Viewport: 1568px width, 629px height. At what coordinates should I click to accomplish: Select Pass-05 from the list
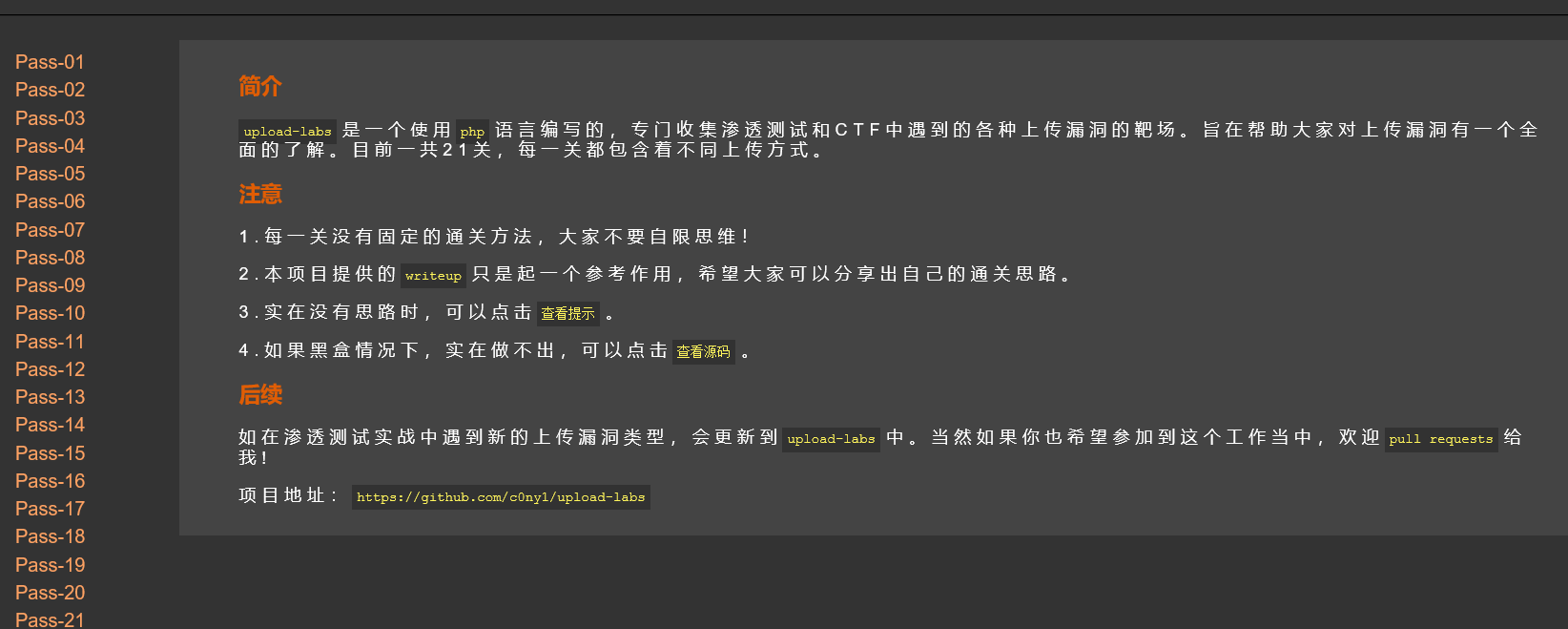(50, 174)
